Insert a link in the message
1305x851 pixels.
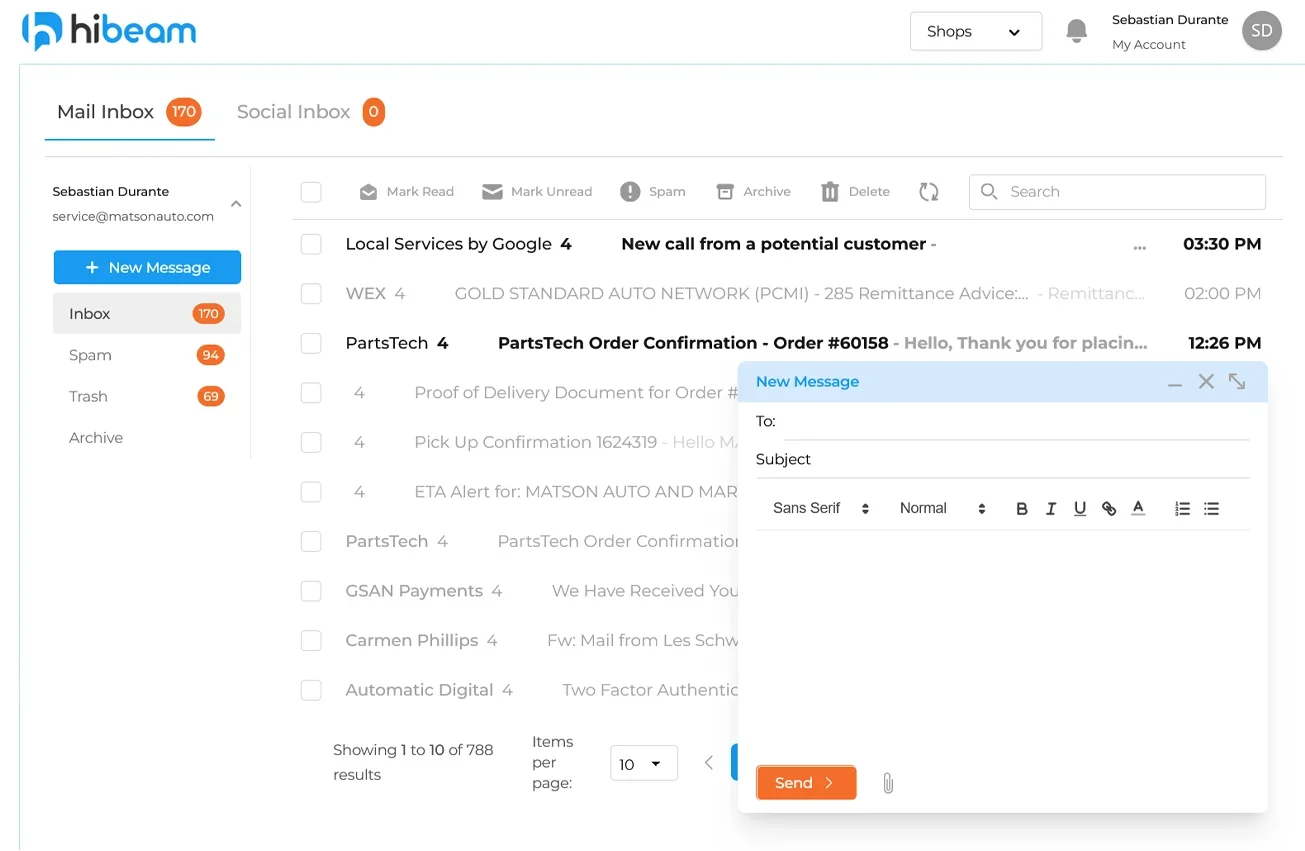pos(1109,509)
